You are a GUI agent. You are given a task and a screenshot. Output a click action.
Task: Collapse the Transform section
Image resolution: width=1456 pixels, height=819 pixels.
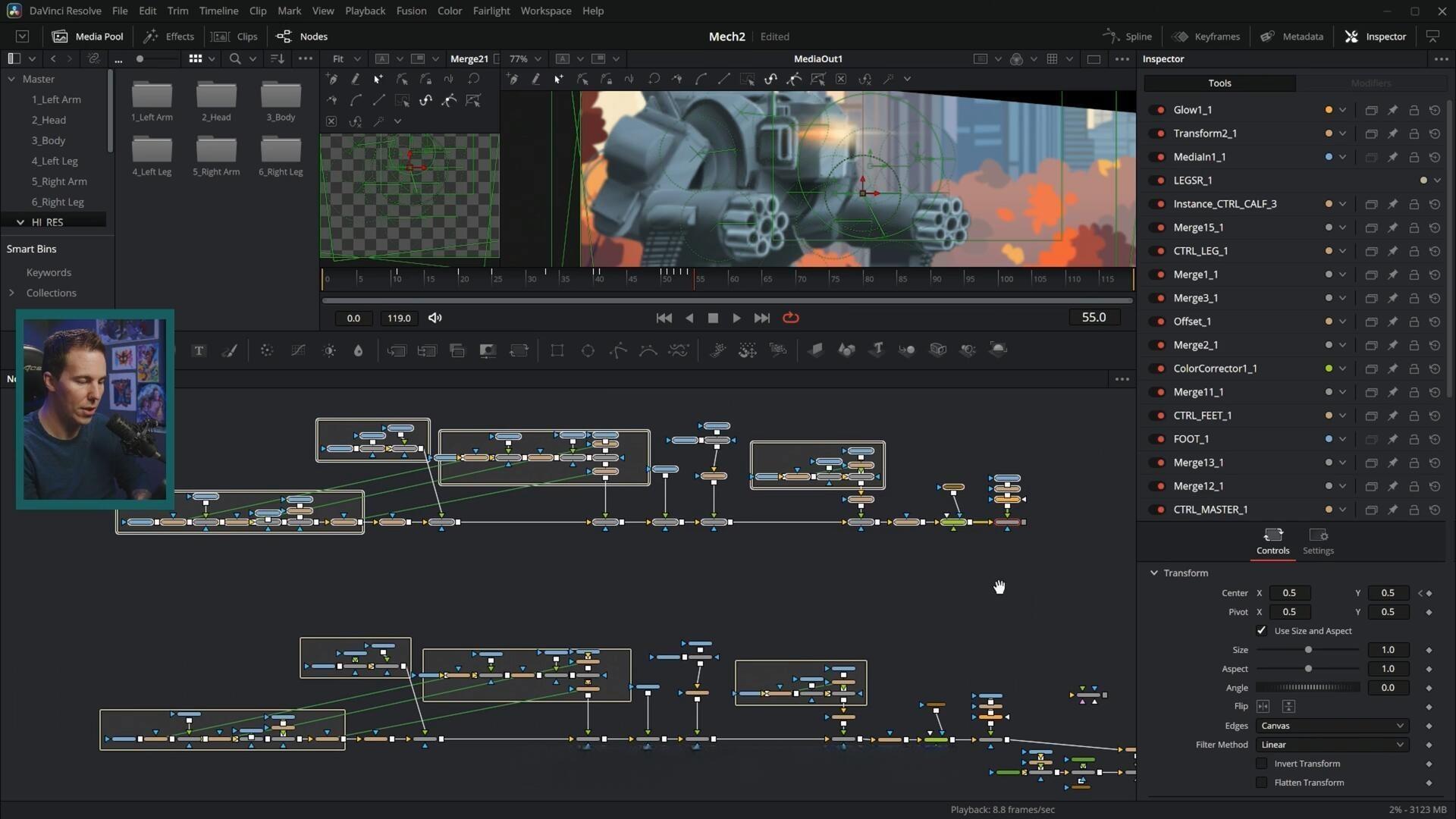[1154, 573]
